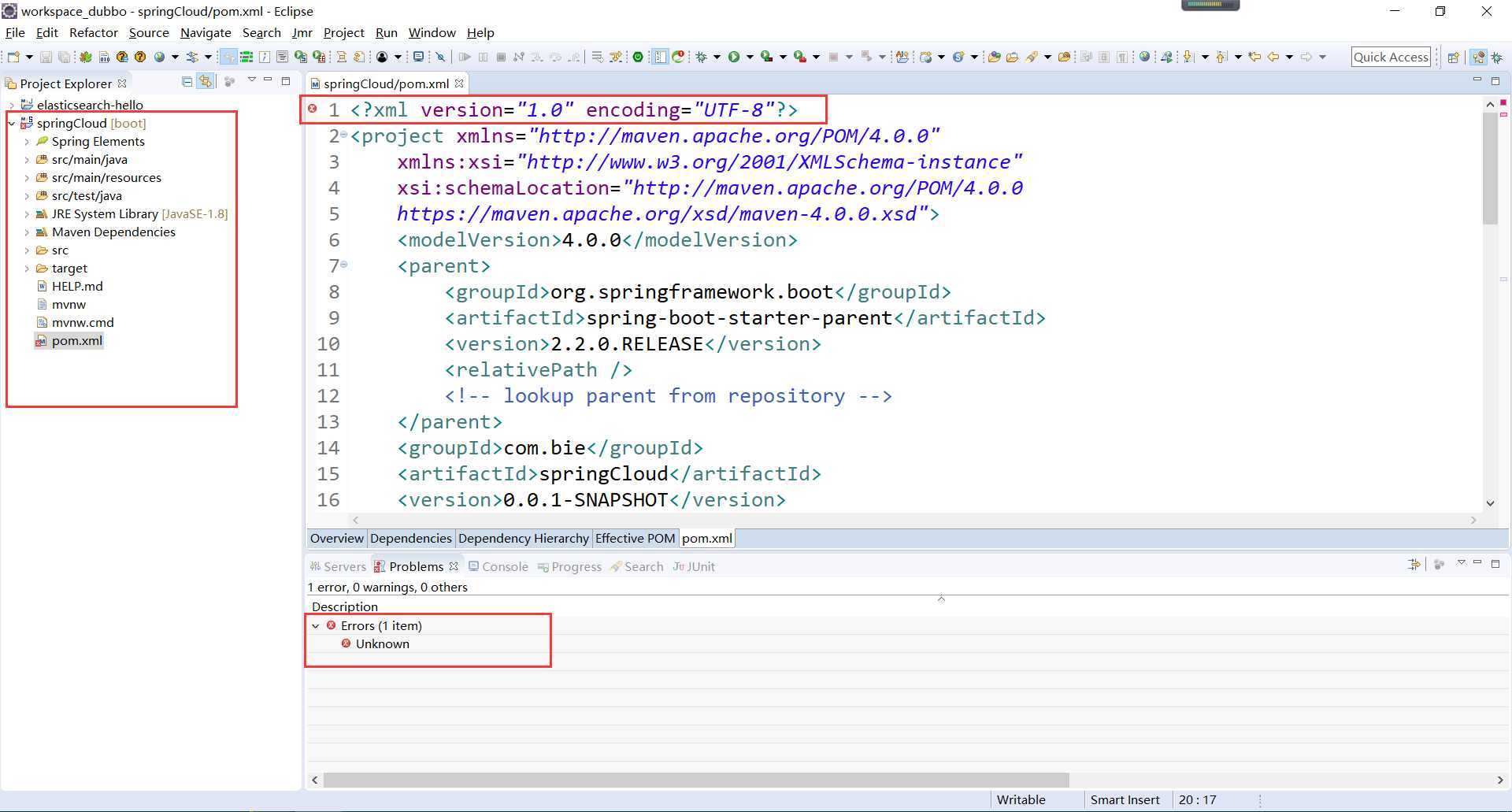This screenshot has height=812, width=1512.
Task: Click the Open Perspective icon
Action: click(x=1454, y=57)
